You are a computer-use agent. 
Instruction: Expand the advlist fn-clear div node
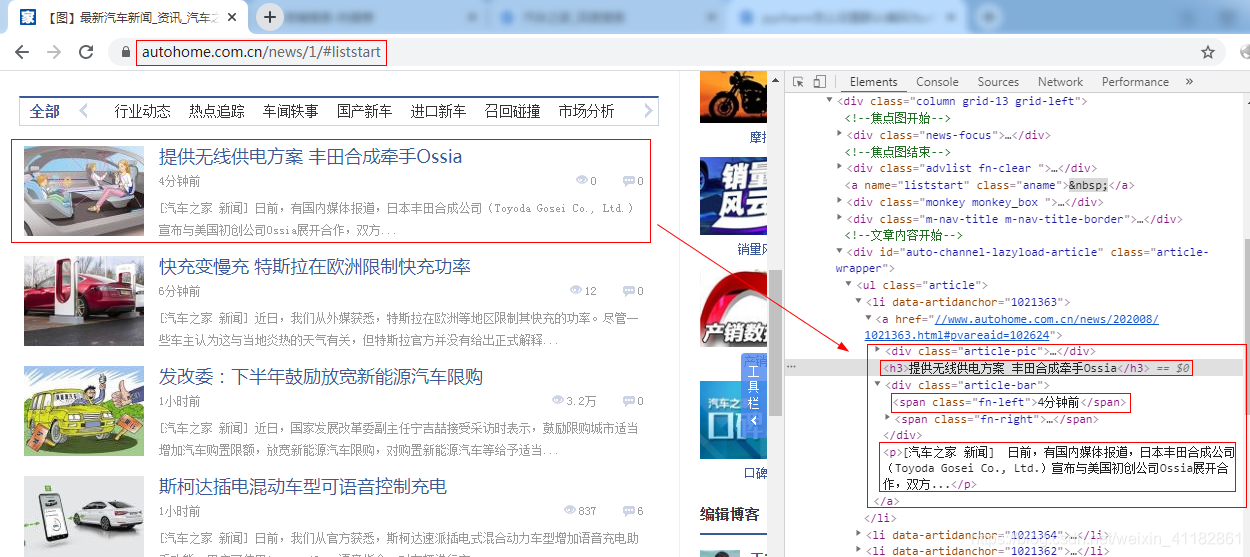841,168
